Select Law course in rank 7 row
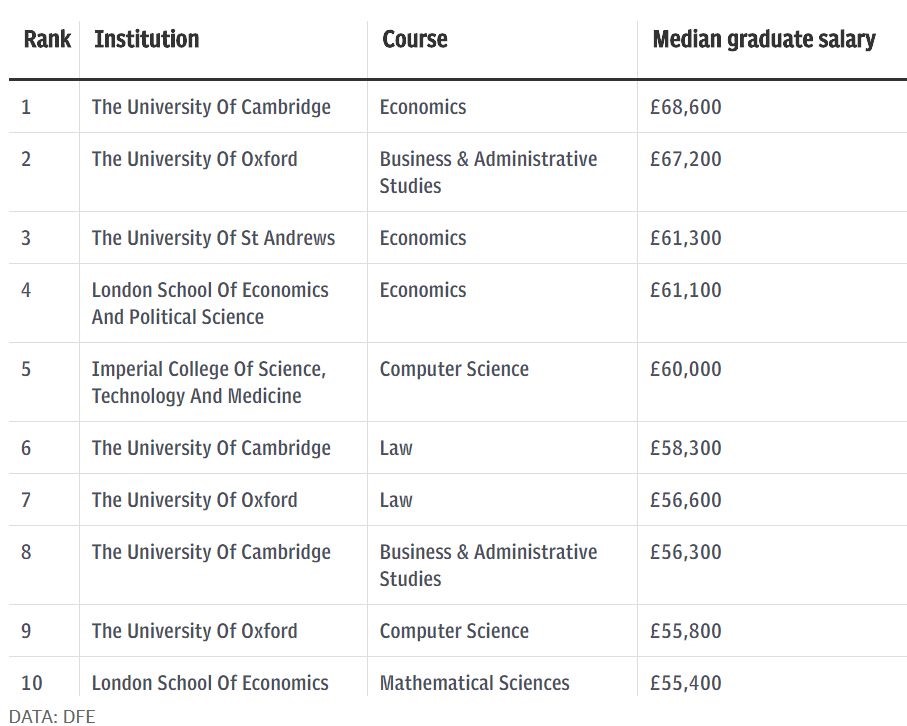907x726 pixels. [x=396, y=500]
